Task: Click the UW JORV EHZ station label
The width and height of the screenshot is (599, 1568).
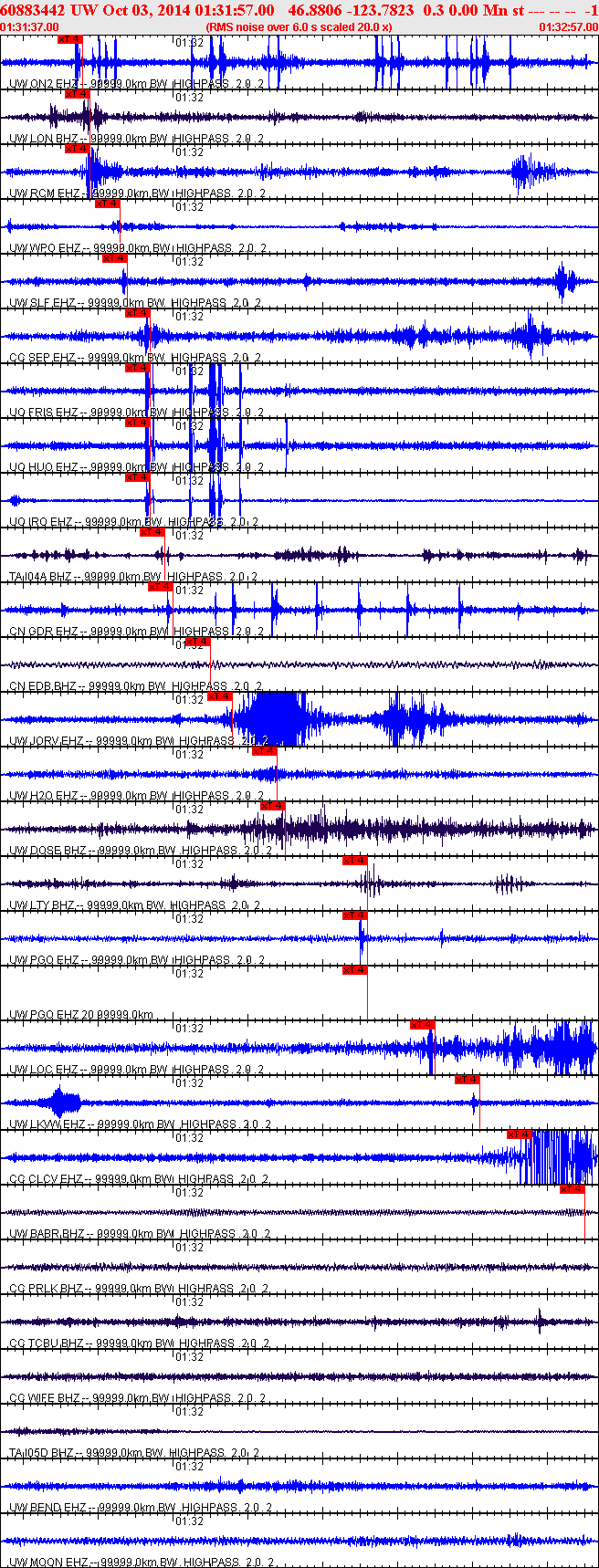Action: coord(139,741)
